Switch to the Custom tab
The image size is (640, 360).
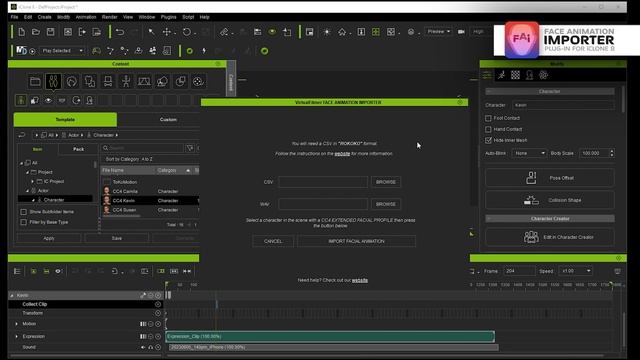pos(168,120)
